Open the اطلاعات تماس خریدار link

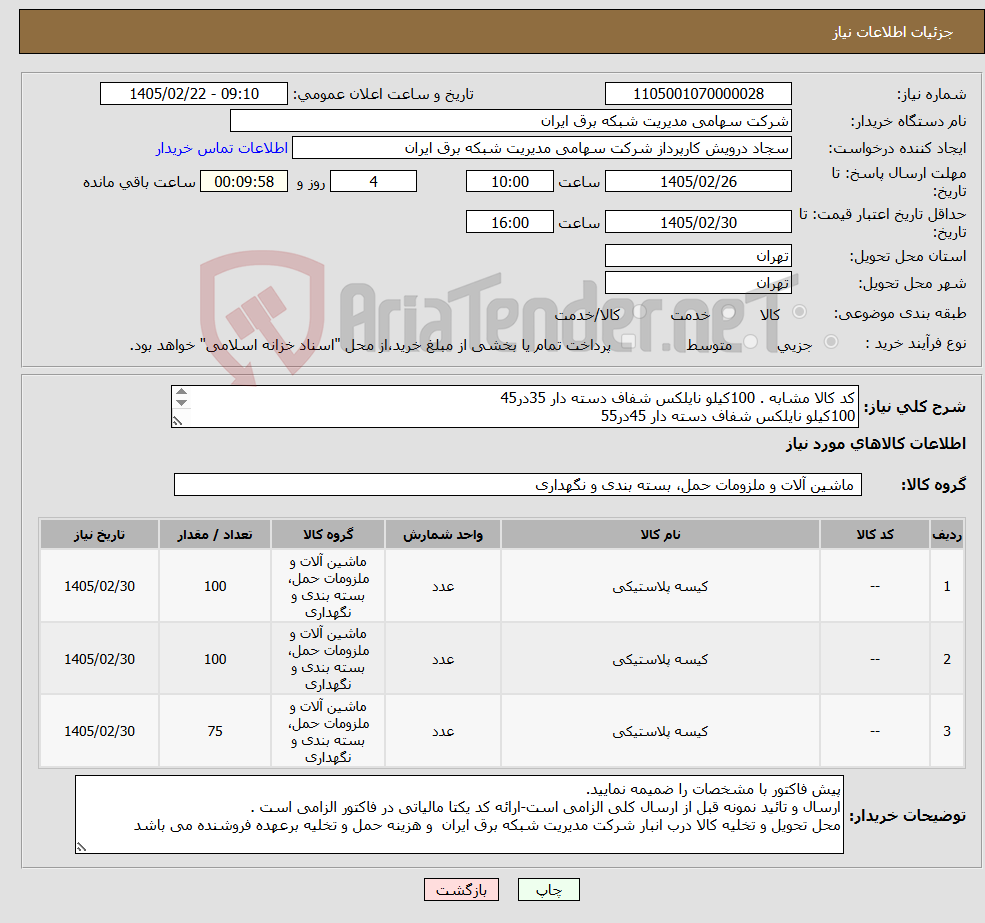(222, 148)
